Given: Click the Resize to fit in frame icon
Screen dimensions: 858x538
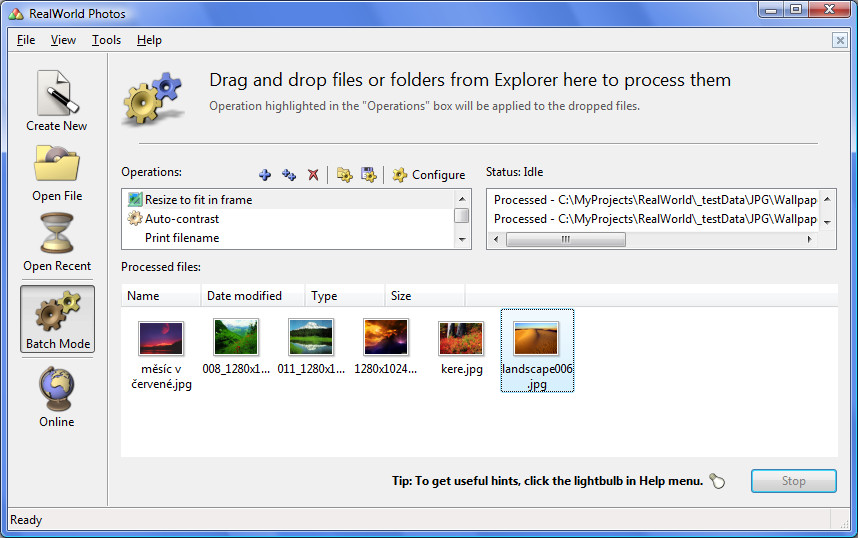Looking at the screenshot, I should [135, 200].
